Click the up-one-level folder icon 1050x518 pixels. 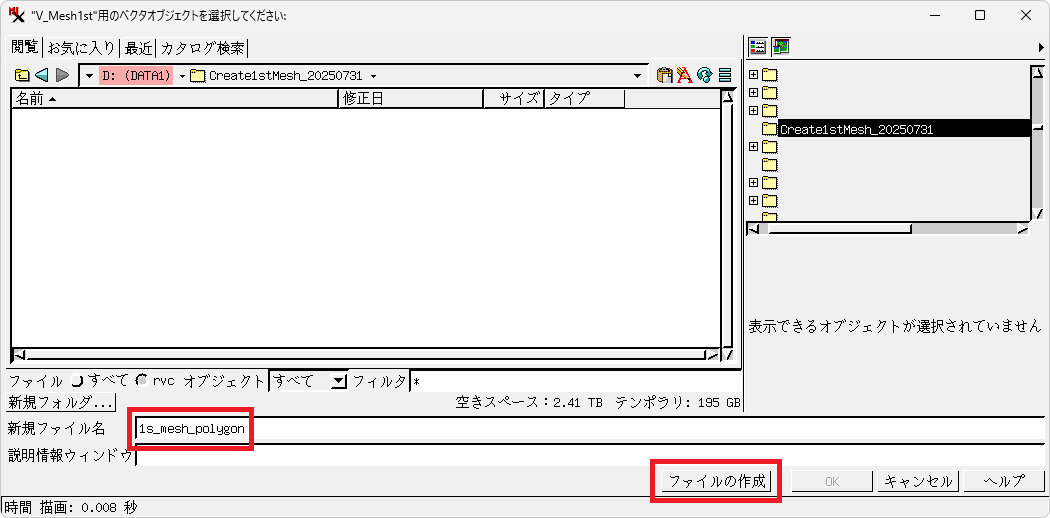22,75
